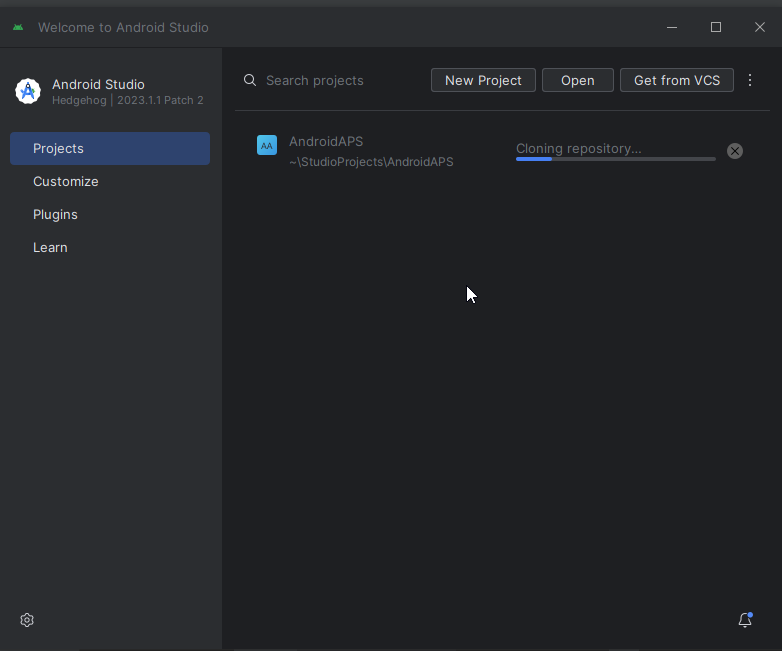Maximize the Welcome to Android Studio window

coord(716,27)
